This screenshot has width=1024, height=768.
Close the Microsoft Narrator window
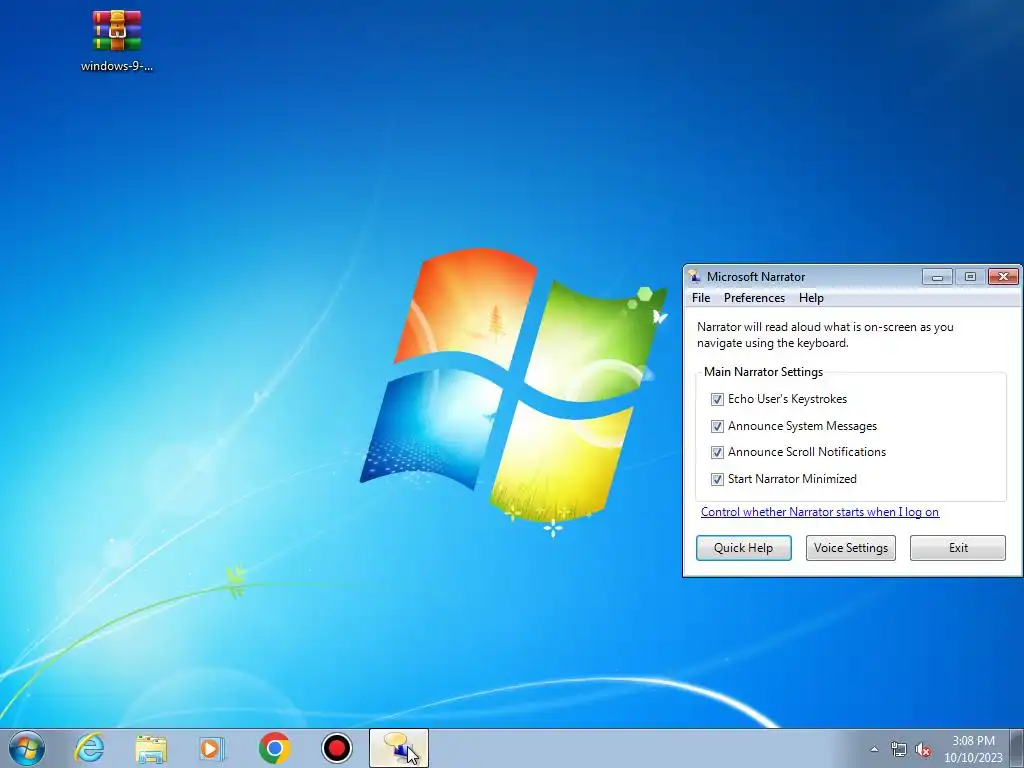coord(1003,277)
